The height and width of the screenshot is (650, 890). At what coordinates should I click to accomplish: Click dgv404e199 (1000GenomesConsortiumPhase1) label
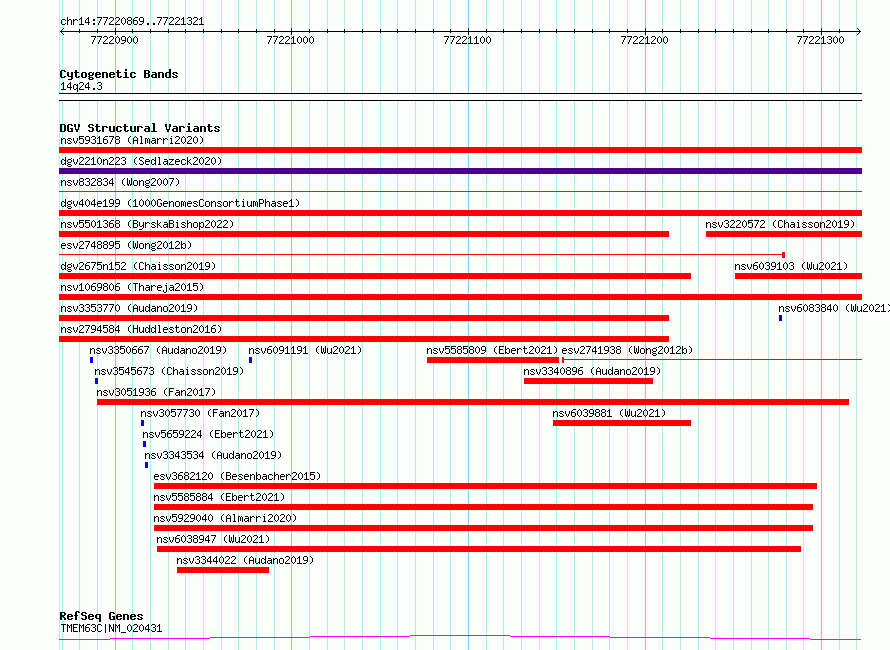coord(180,203)
